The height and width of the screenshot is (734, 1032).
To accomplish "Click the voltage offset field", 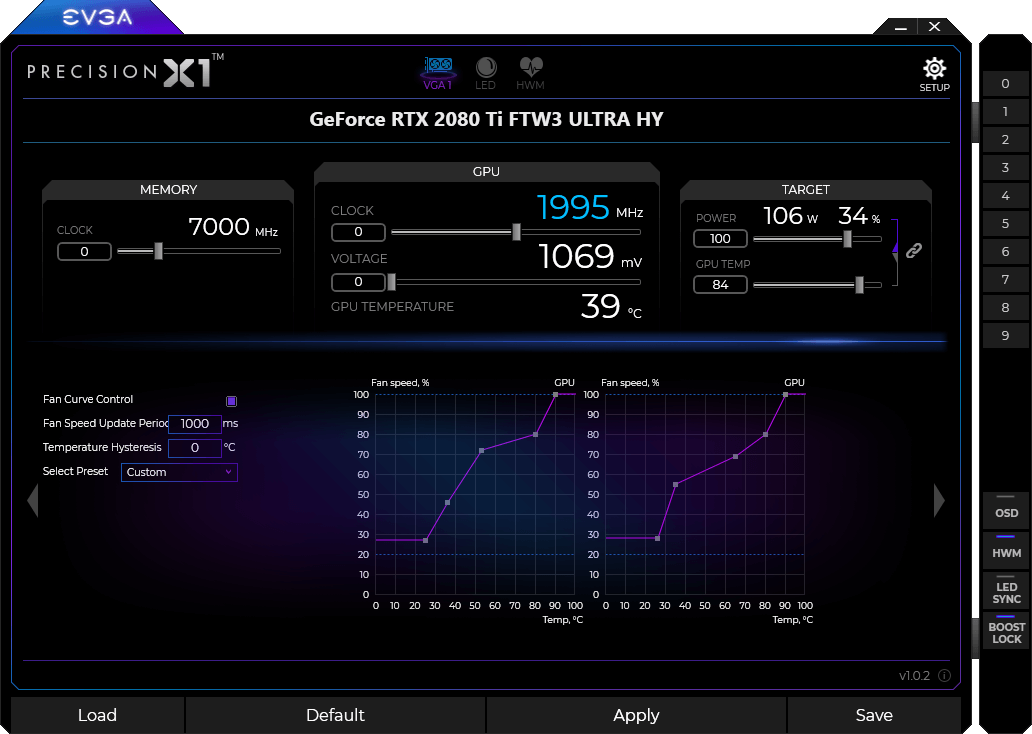I will coord(358,282).
